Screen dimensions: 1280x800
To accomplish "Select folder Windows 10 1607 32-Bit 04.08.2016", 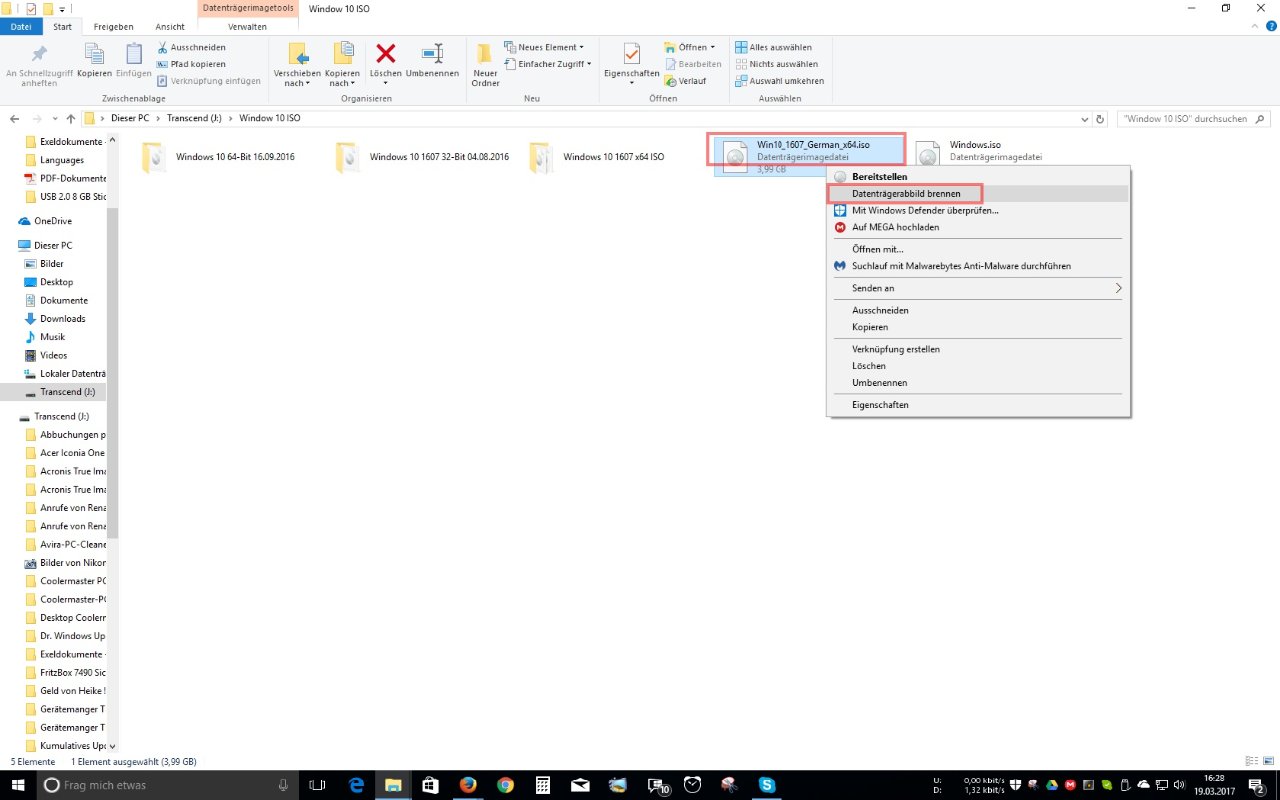I will point(421,157).
